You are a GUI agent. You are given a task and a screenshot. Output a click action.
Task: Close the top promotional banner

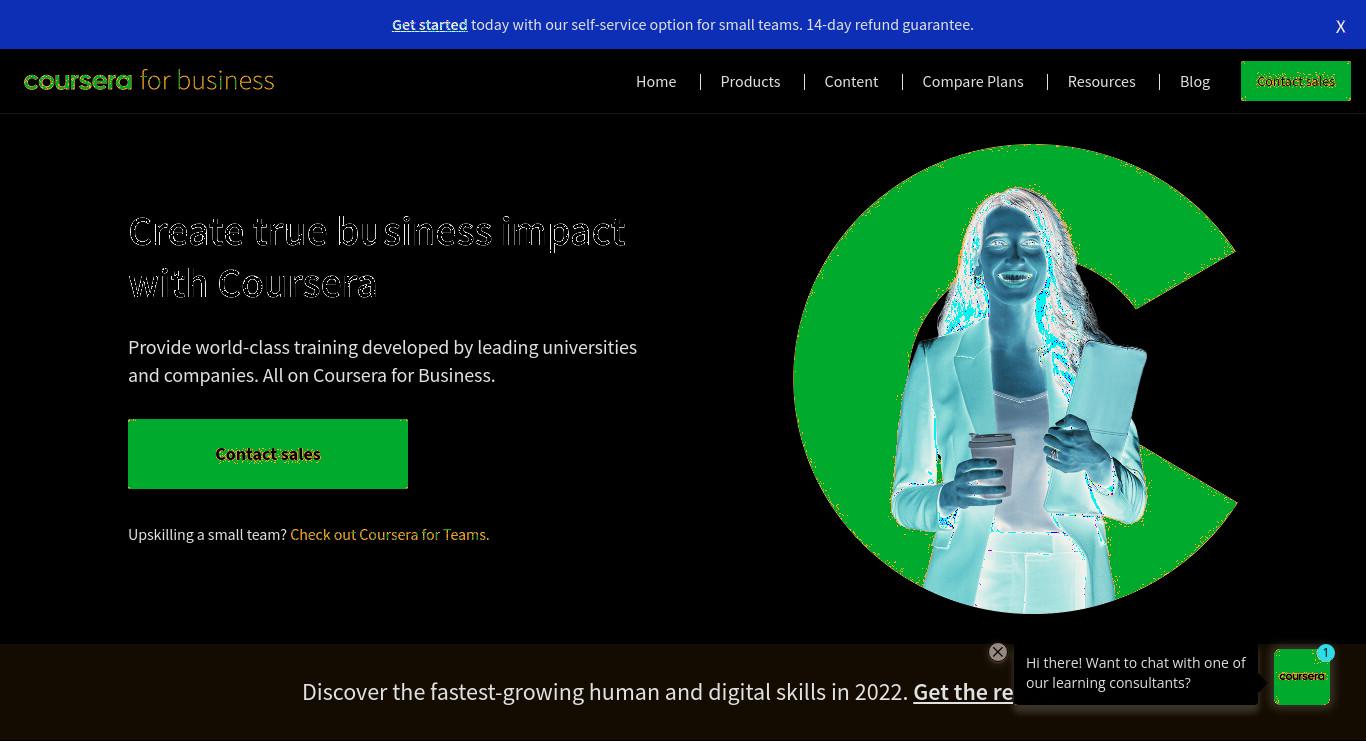pyautogui.click(x=1340, y=27)
